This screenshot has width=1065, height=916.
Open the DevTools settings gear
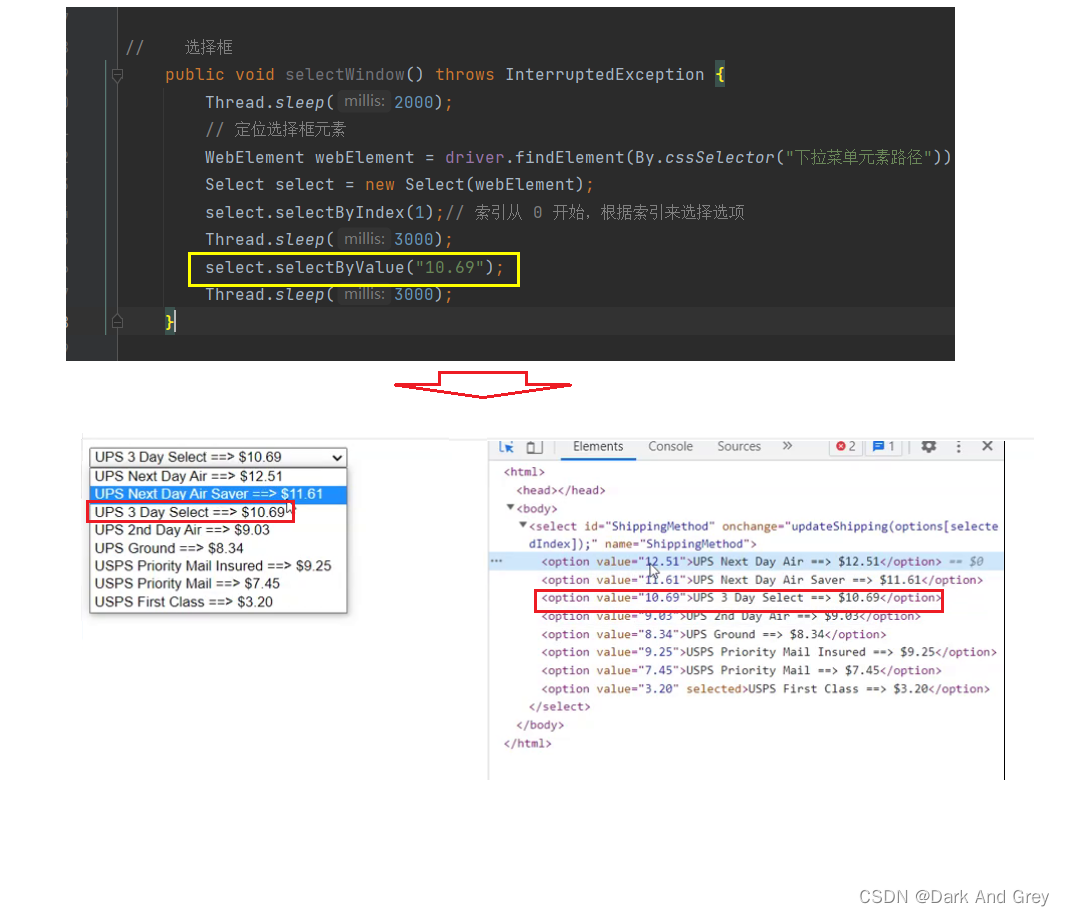click(x=928, y=446)
